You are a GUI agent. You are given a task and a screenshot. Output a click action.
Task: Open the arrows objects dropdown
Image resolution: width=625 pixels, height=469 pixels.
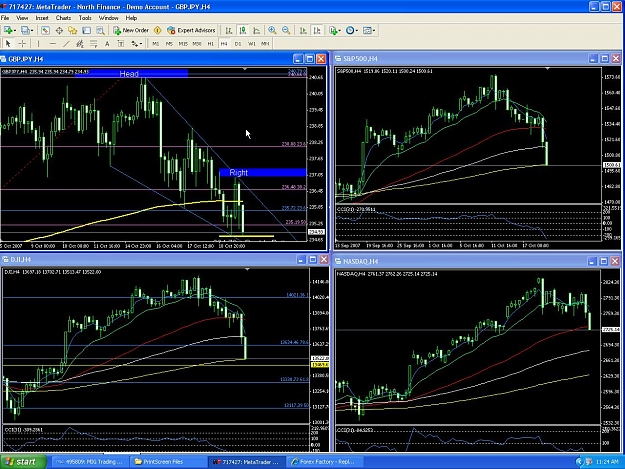[x=137, y=44]
